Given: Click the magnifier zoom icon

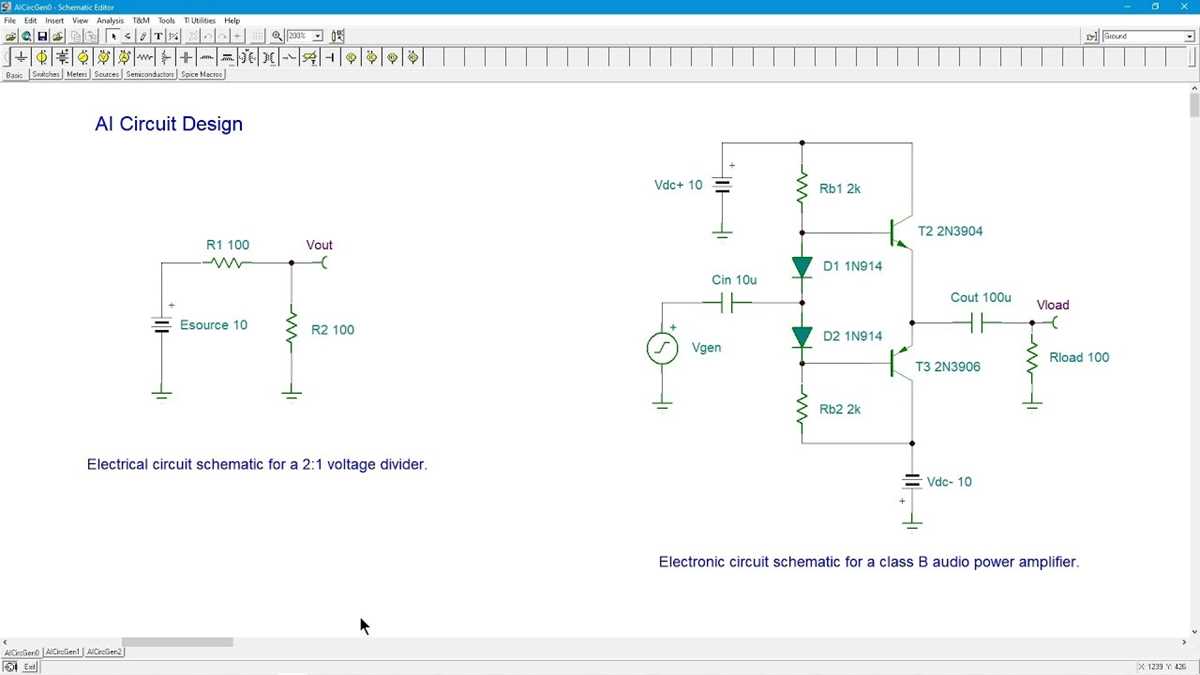Looking at the screenshot, I should coord(277,36).
